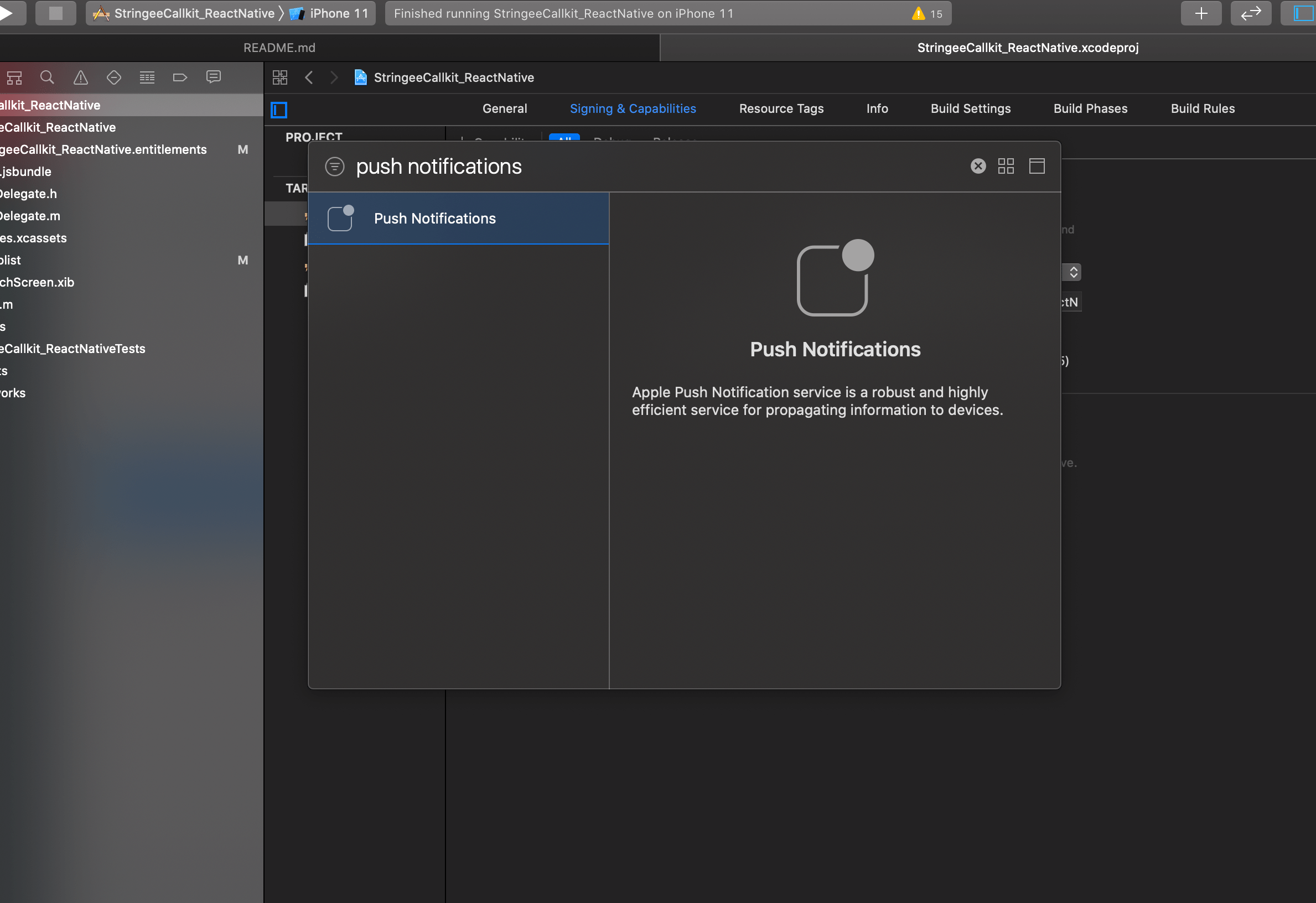Open the Build Settings tab
This screenshot has width=1316, height=903.
(x=970, y=108)
